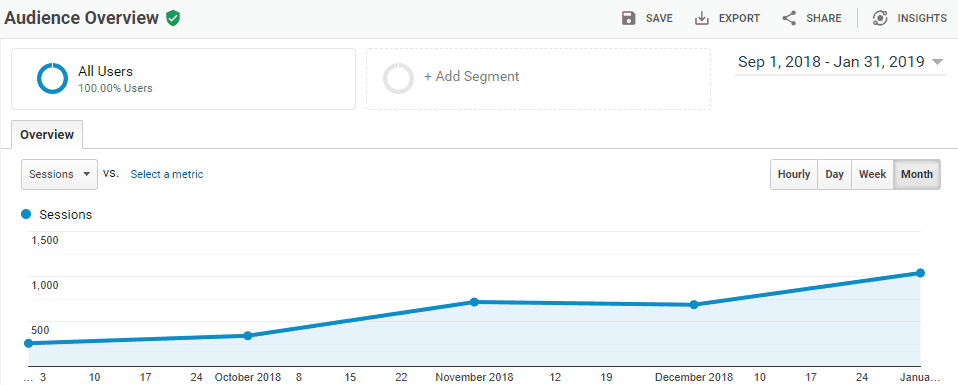This screenshot has height=385, width=958.
Task: Open the Sessions metric dropdown
Action: [x=59, y=174]
